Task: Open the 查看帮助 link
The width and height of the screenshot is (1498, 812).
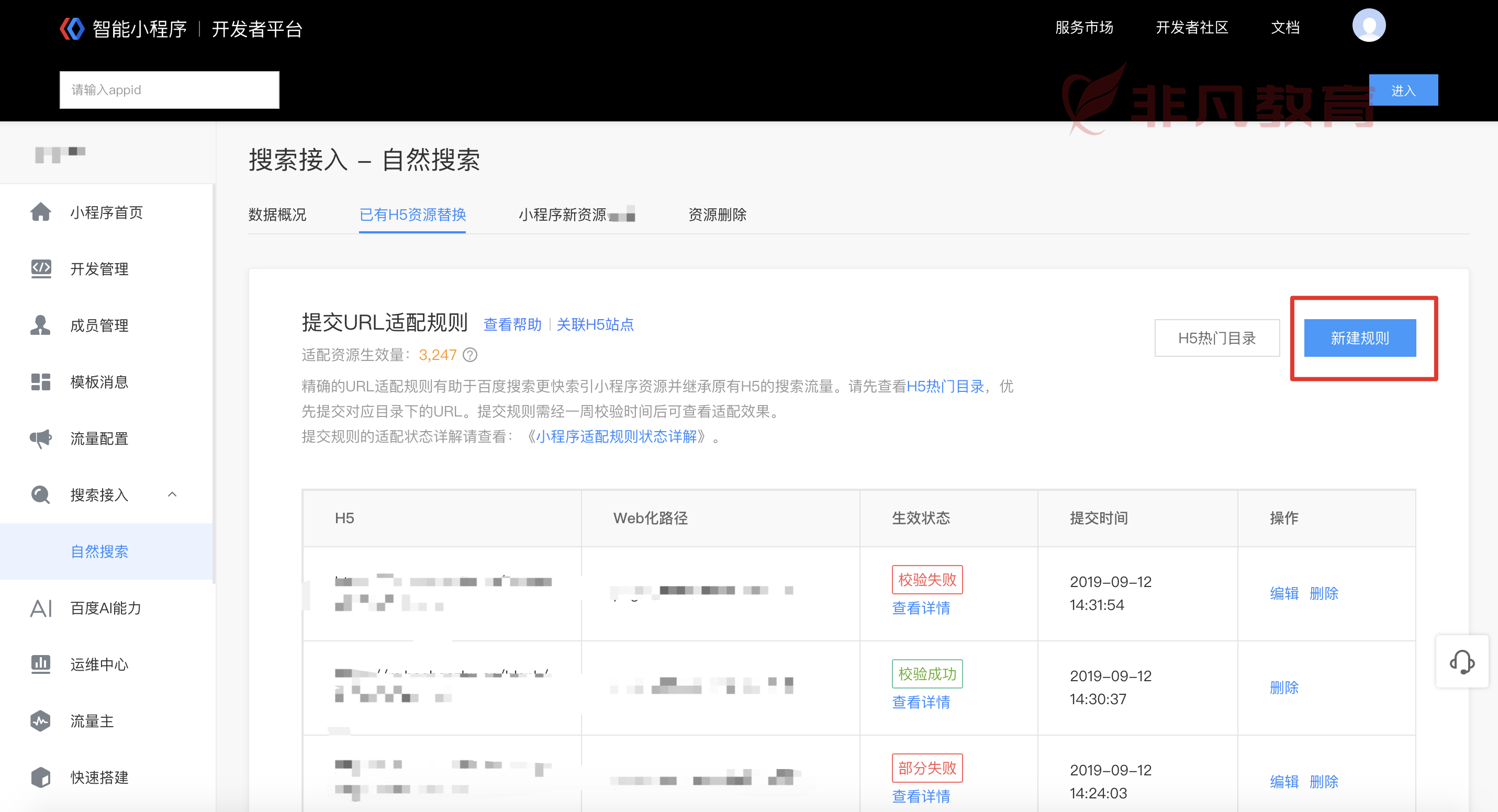Action: click(x=512, y=324)
